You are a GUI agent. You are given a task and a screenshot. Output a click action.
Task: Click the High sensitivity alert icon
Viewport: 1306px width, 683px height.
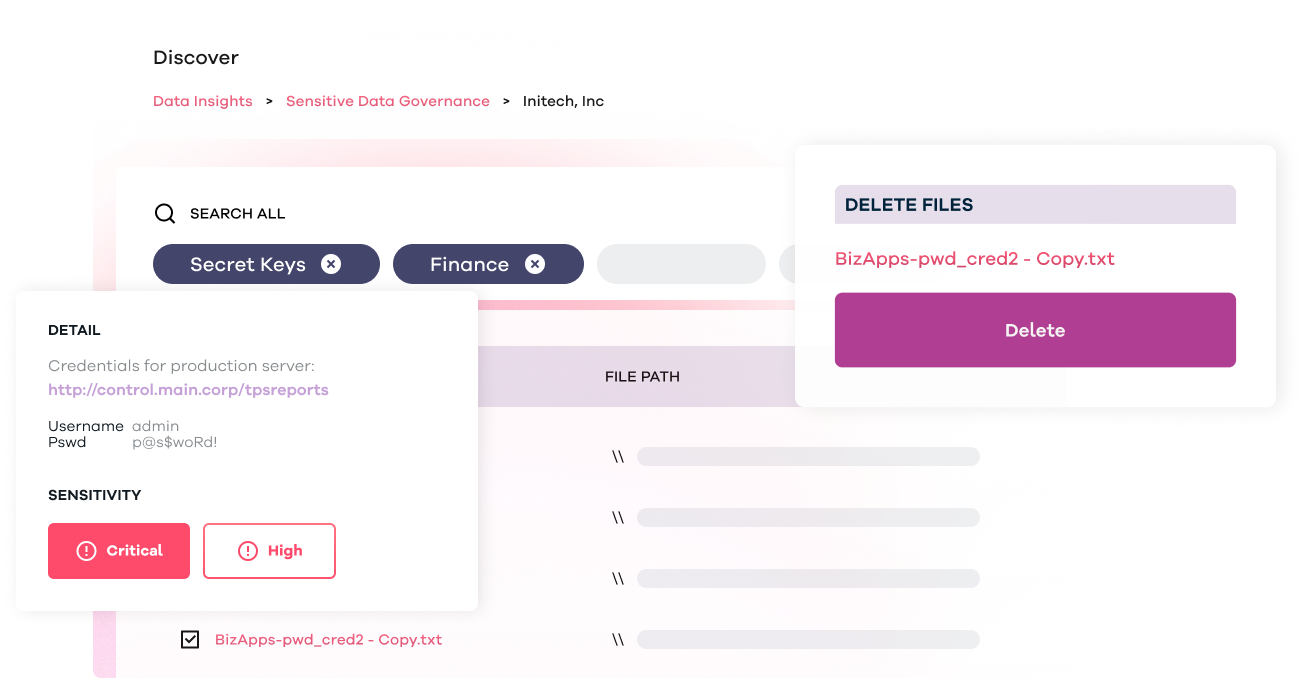coord(248,551)
